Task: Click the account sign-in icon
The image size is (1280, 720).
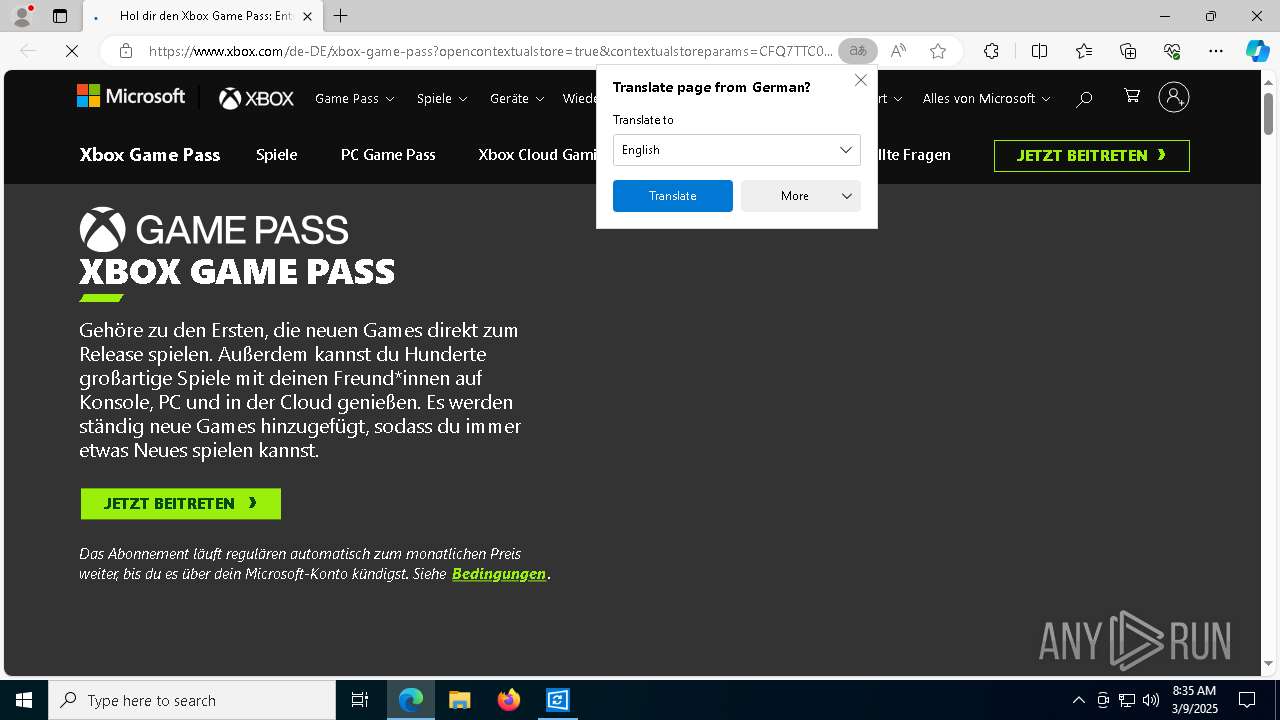Action: (x=1174, y=97)
